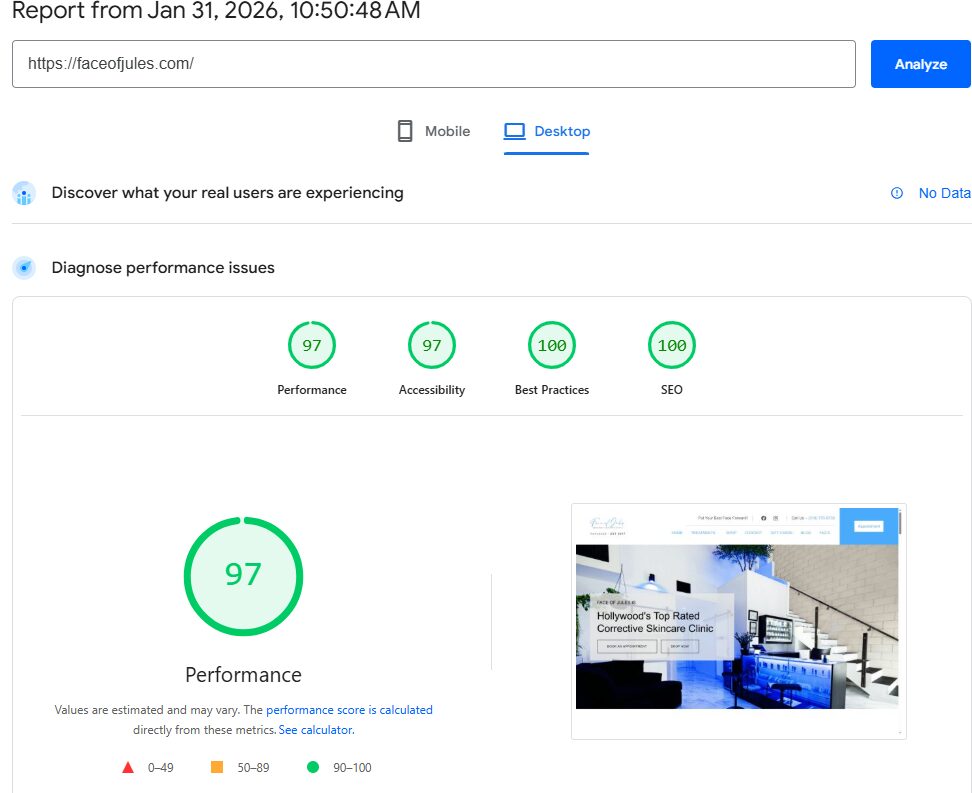The height and width of the screenshot is (793, 972).
Task: Select the Desktop tab
Action: [547, 131]
